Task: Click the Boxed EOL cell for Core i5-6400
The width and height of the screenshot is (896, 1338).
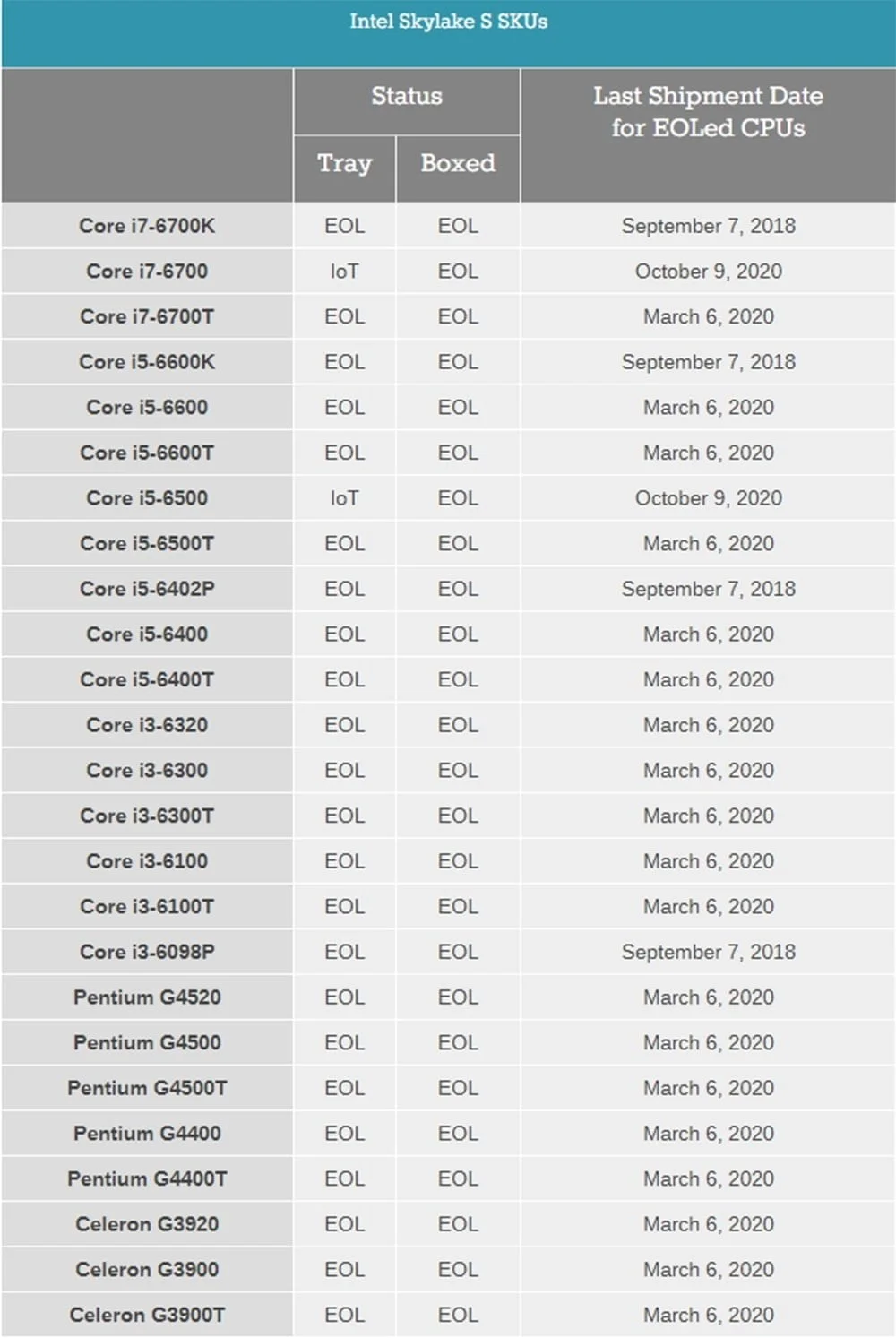Action: pyautogui.click(x=458, y=634)
